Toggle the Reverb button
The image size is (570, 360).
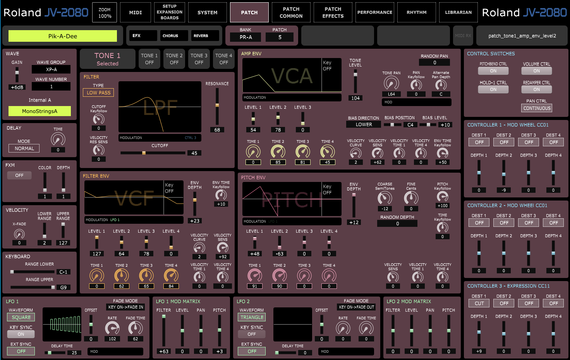[205, 36]
